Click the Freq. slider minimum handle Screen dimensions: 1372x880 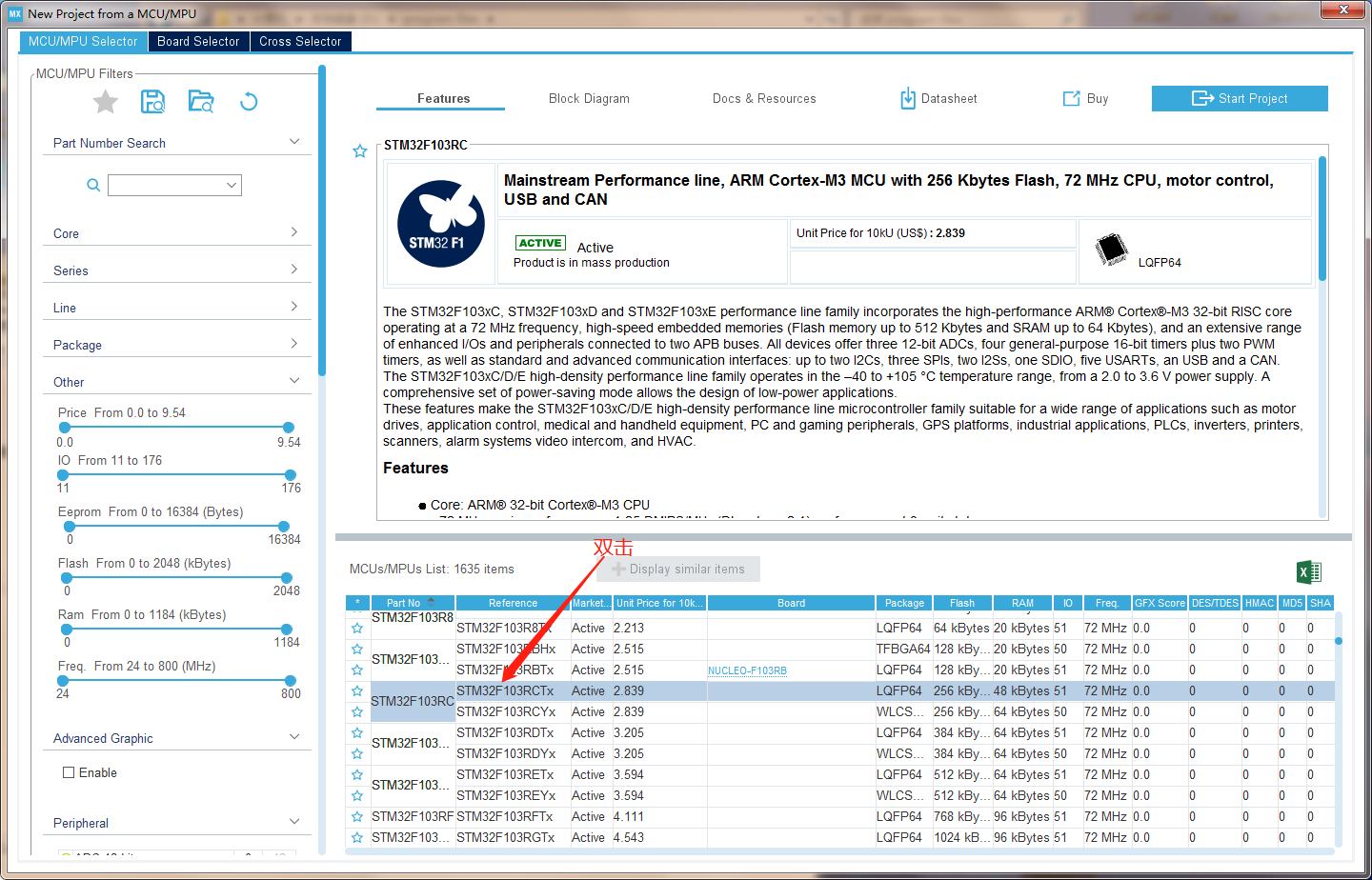click(x=63, y=681)
